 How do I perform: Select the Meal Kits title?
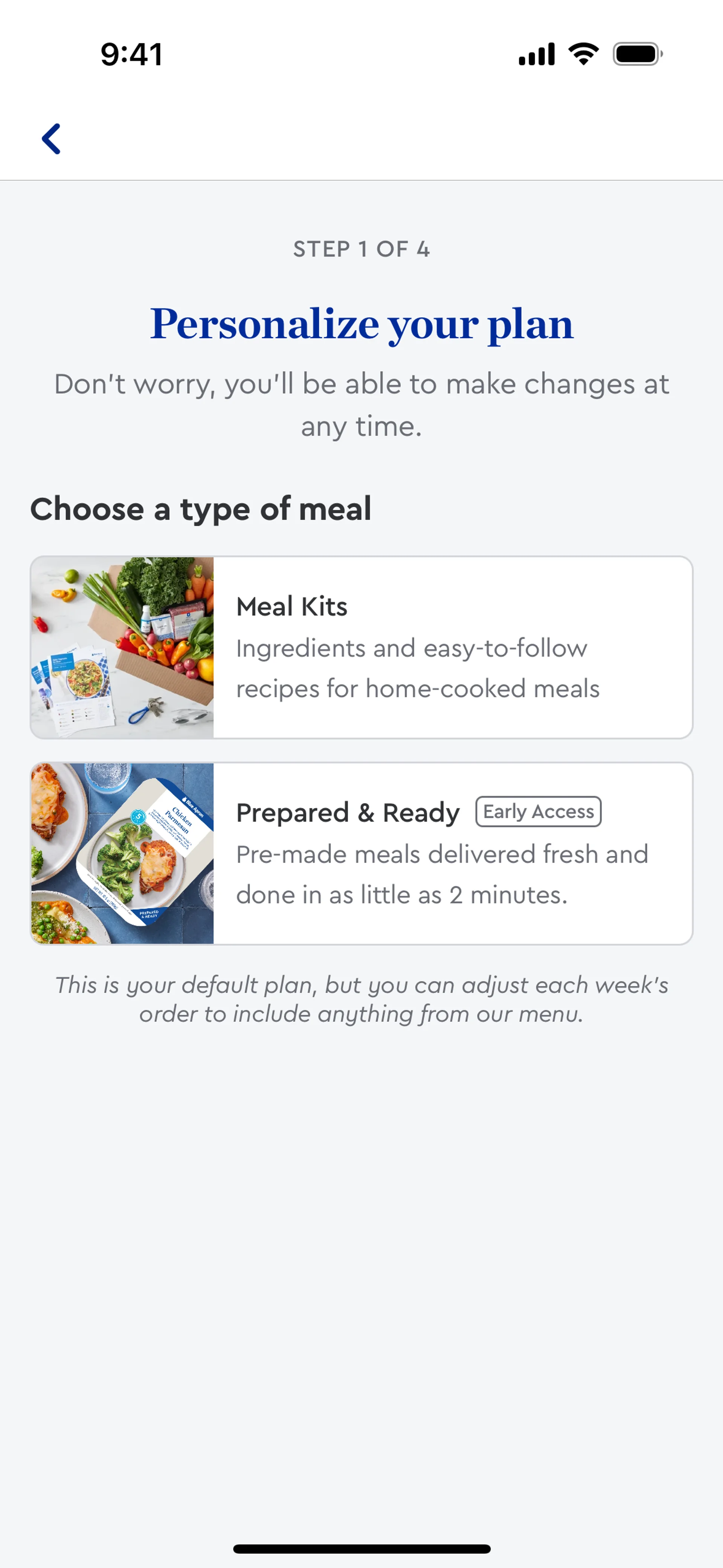(x=291, y=606)
